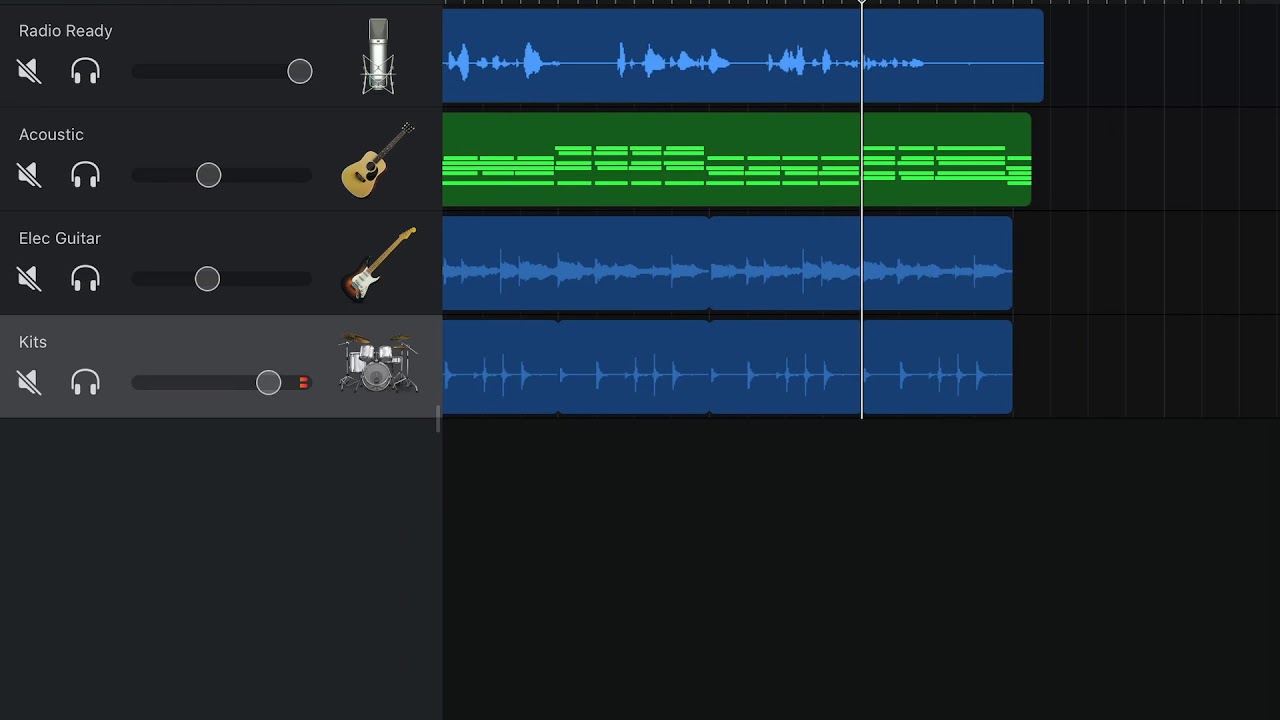Open the electric guitar instrument icon
1280x720 pixels.
[x=378, y=264]
